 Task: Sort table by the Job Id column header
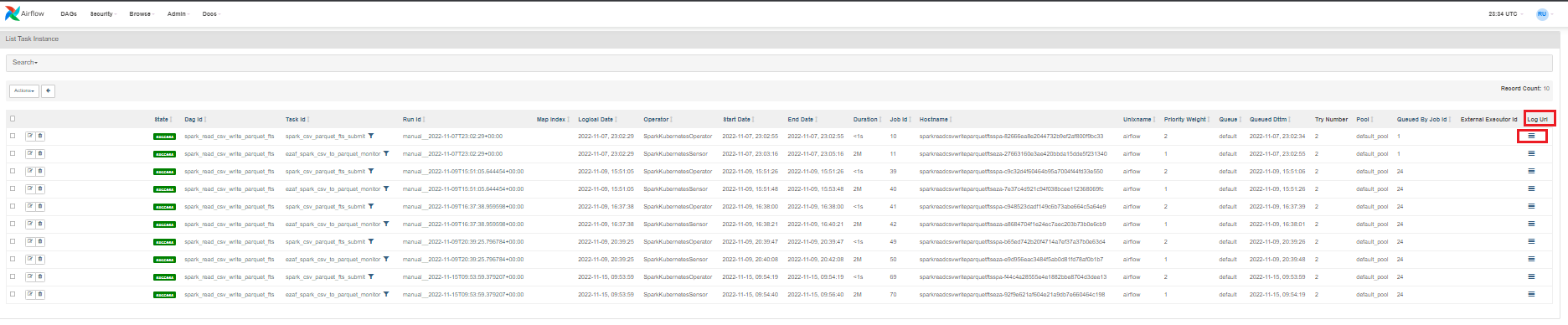(900, 119)
